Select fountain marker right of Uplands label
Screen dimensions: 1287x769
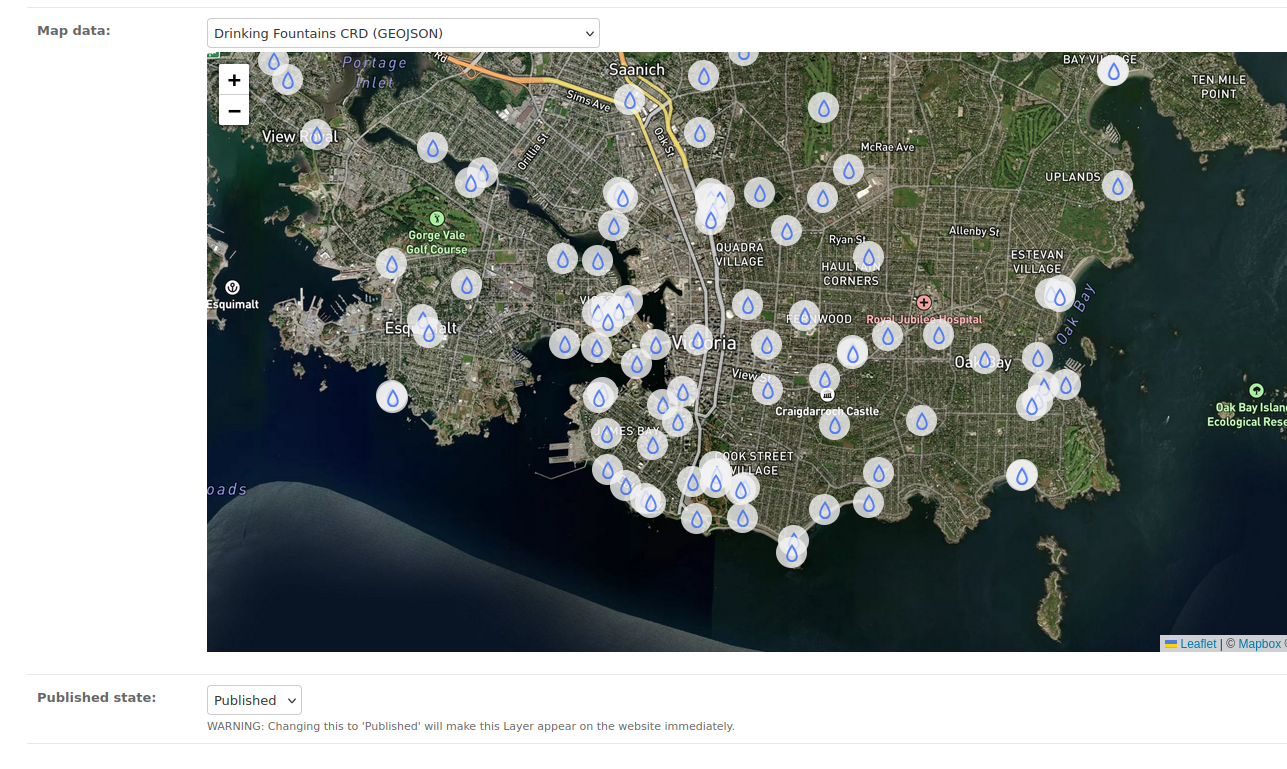click(x=1117, y=185)
